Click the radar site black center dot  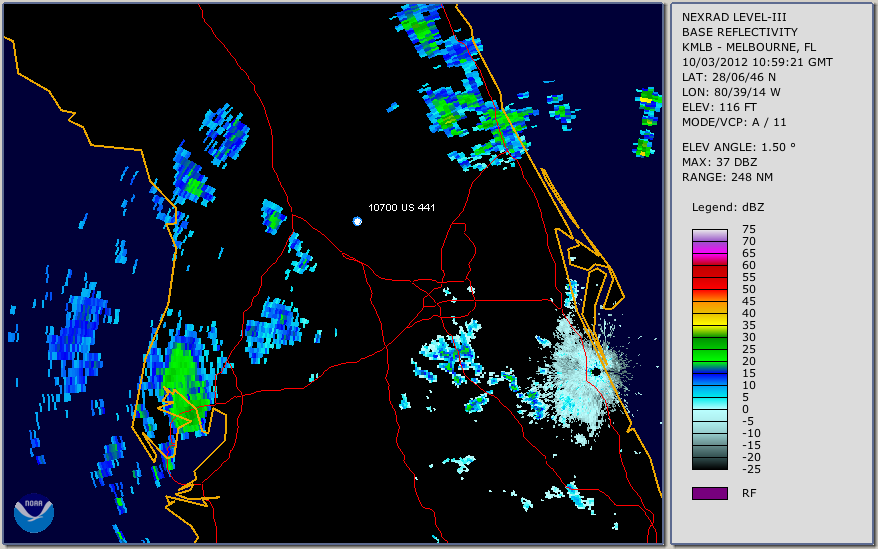click(x=597, y=371)
